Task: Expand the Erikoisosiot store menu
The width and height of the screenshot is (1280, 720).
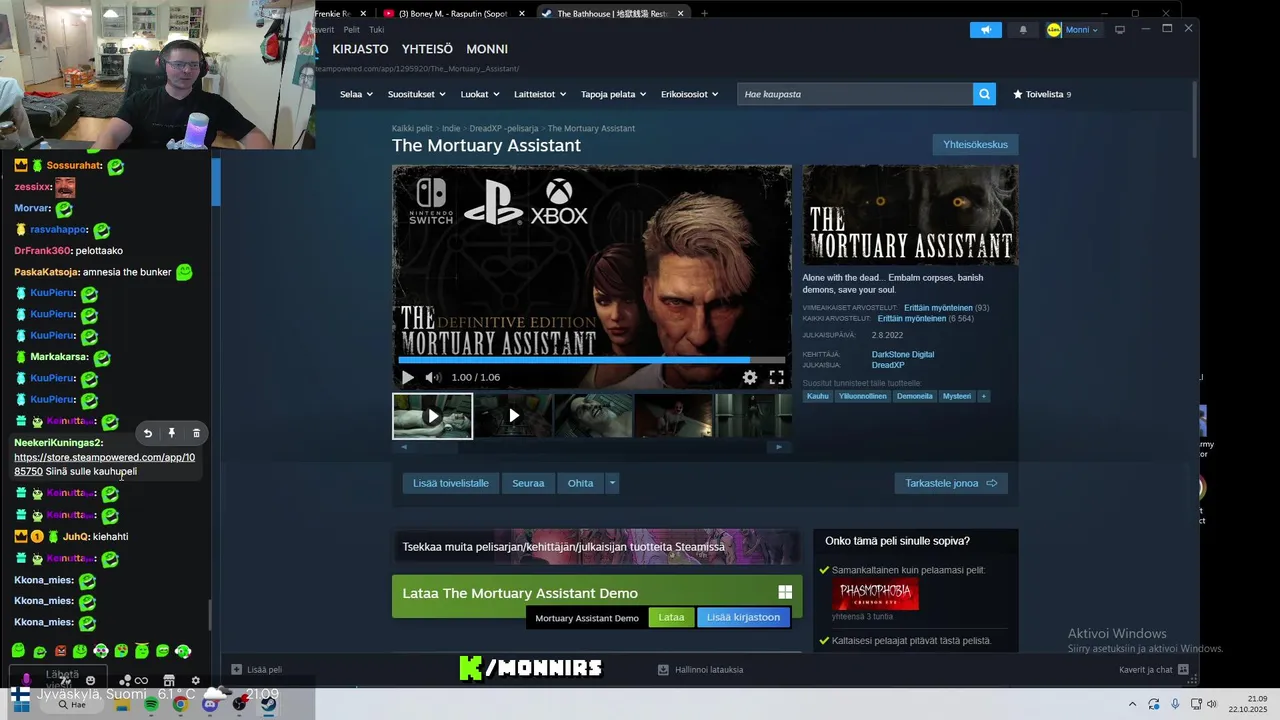Action: 690,94
